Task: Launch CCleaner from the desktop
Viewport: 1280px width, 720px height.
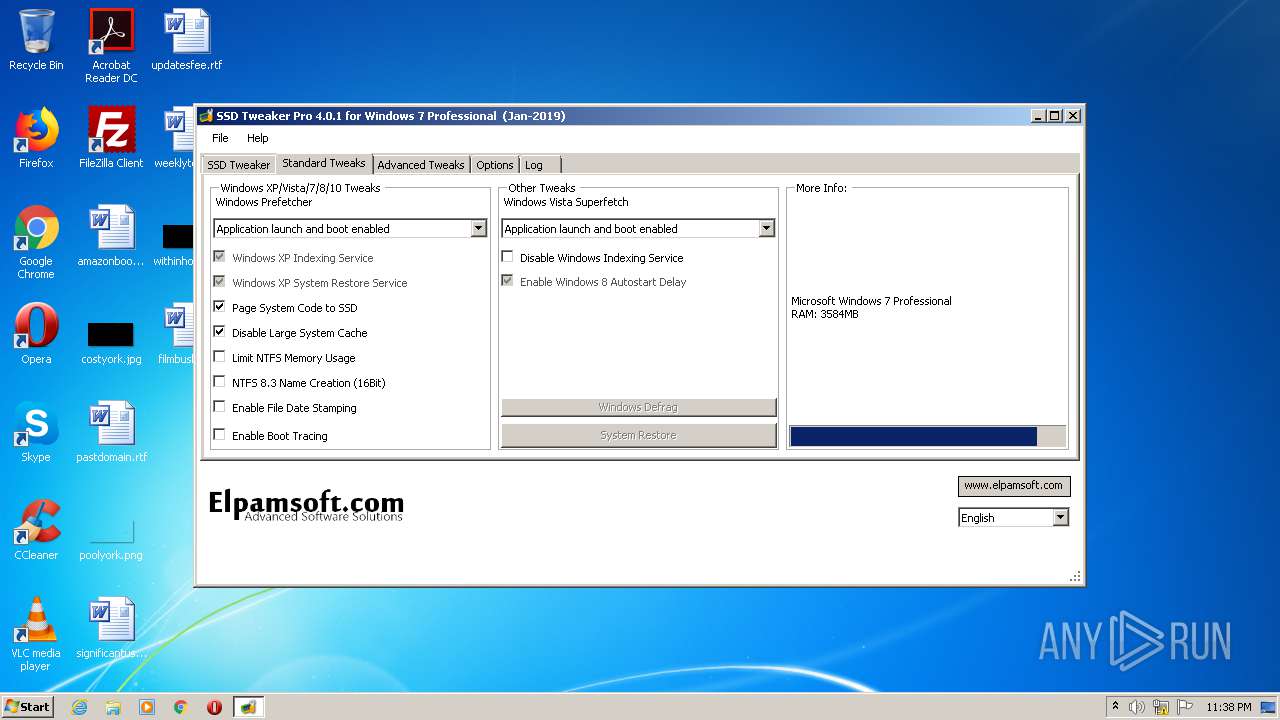Action: point(36,530)
